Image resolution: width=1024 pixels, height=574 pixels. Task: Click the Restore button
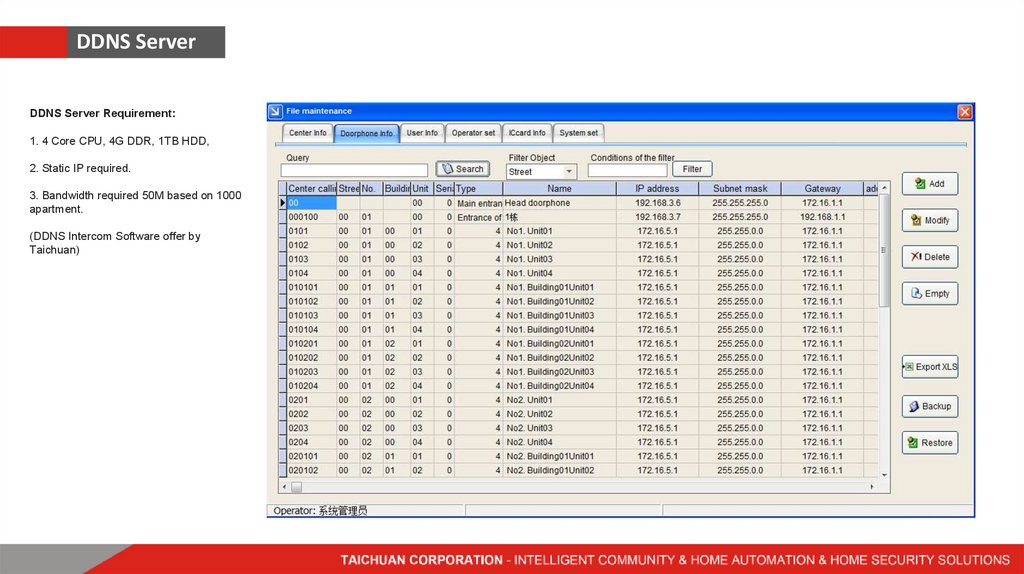click(x=930, y=443)
